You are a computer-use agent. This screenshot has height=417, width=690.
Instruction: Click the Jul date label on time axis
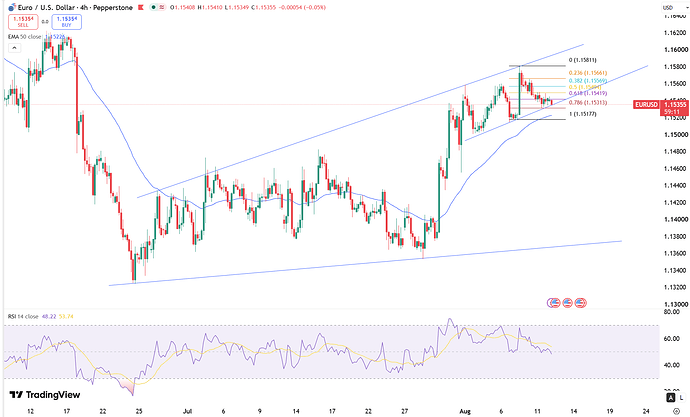coord(187,411)
